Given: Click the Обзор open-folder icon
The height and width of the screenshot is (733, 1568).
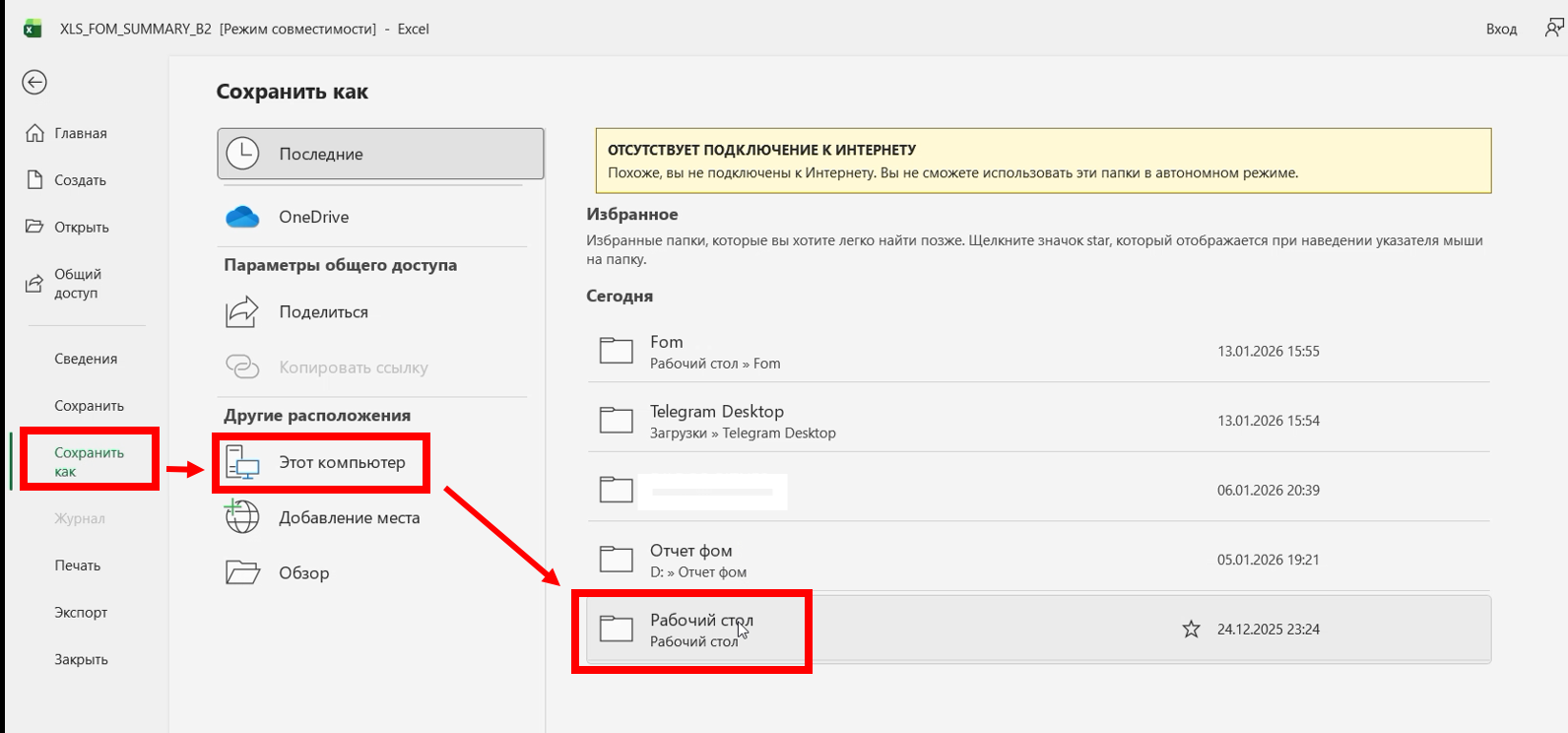Looking at the screenshot, I should [x=242, y=572].
